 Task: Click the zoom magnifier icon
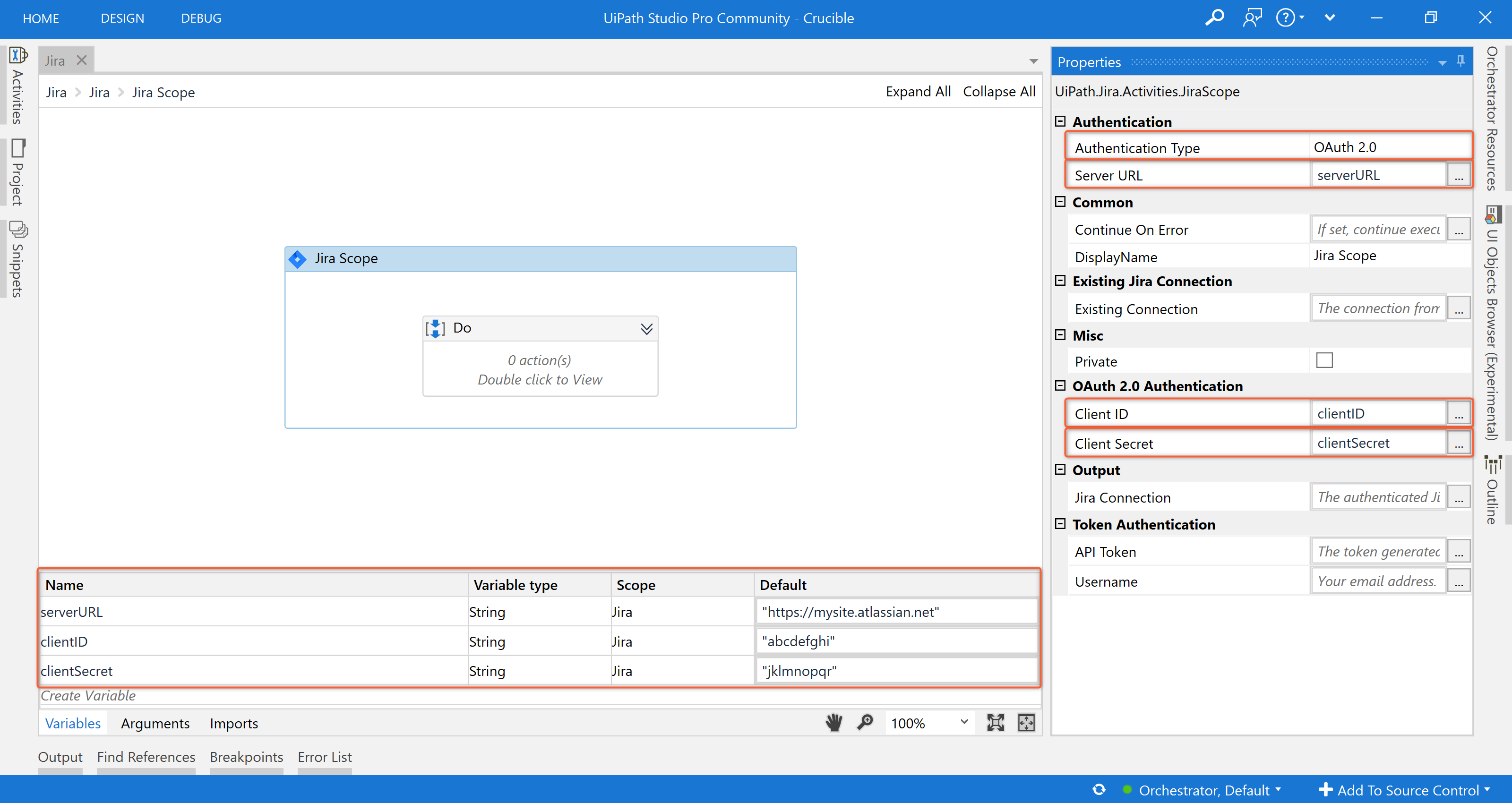click(865, 723)
